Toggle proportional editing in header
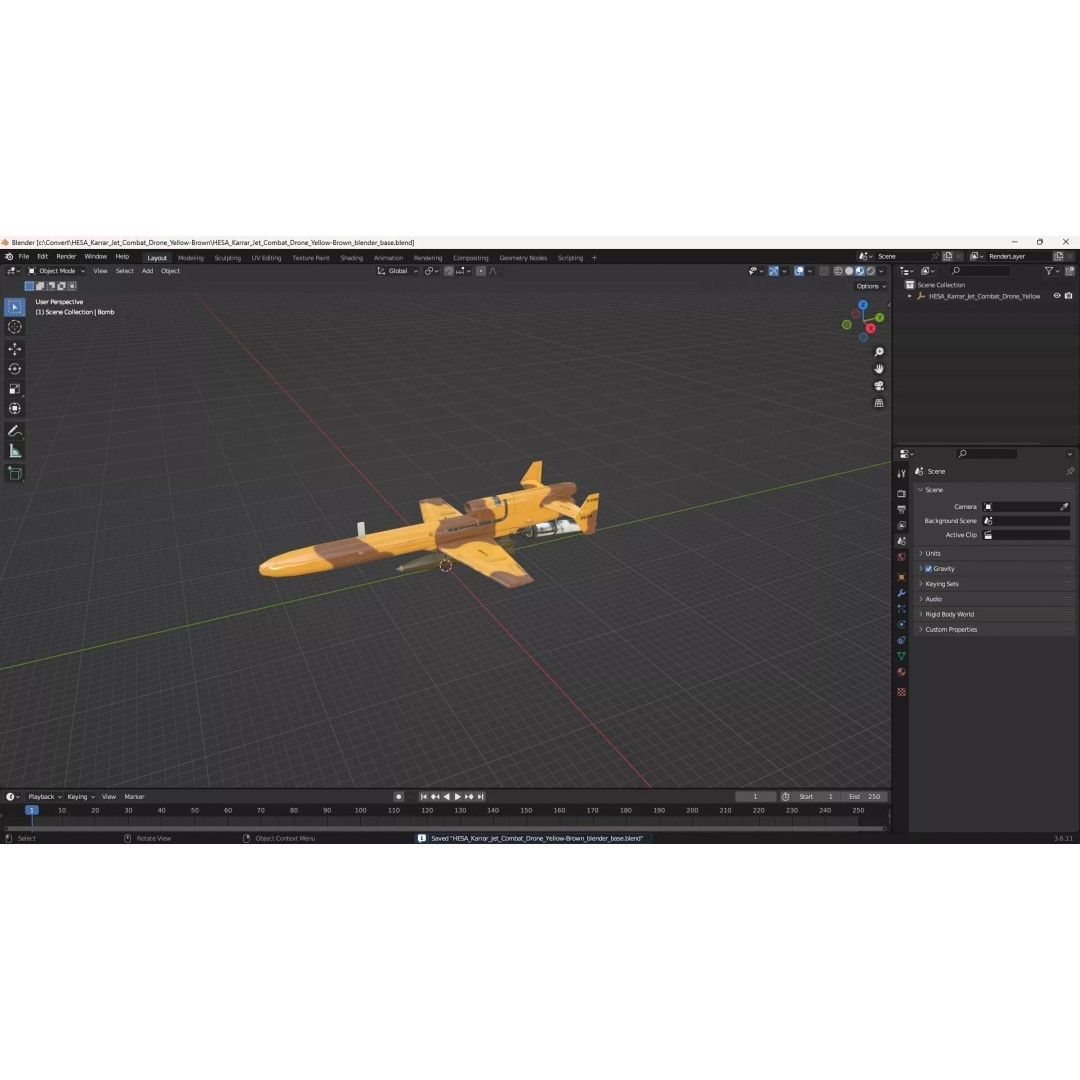The width and height of the screenshot is (1080, 1080). coord(481,271)
